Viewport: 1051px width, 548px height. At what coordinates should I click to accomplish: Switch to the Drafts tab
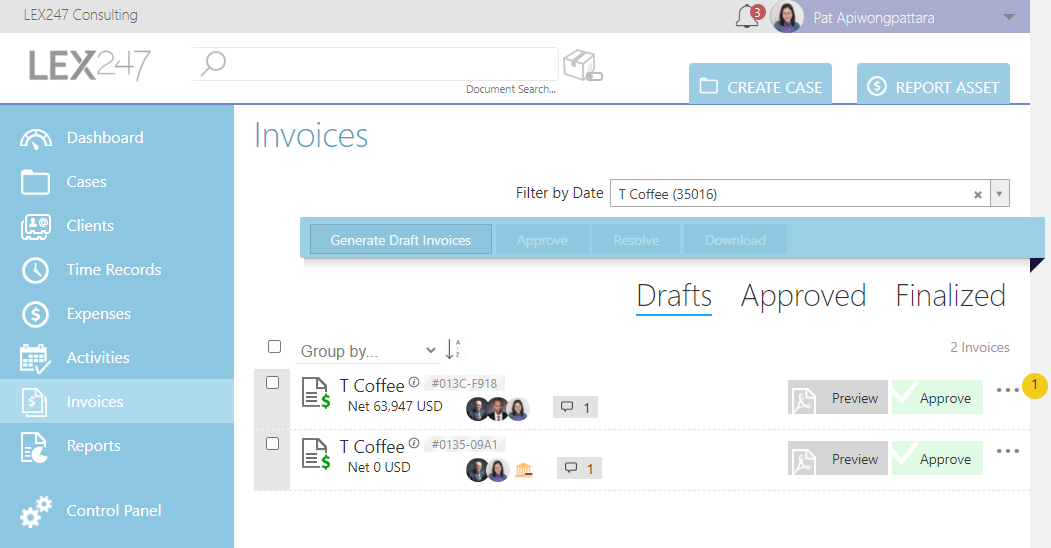tap(674, 296)
